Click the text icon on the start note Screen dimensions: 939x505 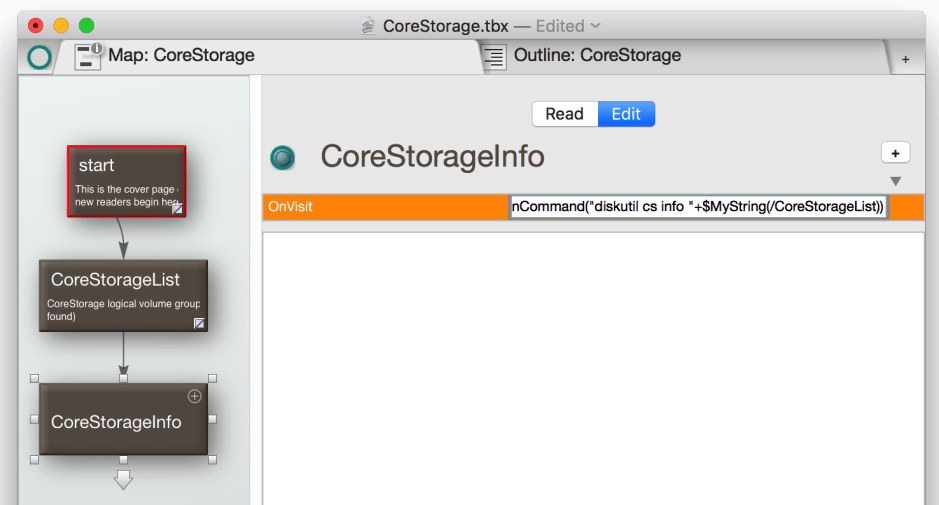pos(177,209)
